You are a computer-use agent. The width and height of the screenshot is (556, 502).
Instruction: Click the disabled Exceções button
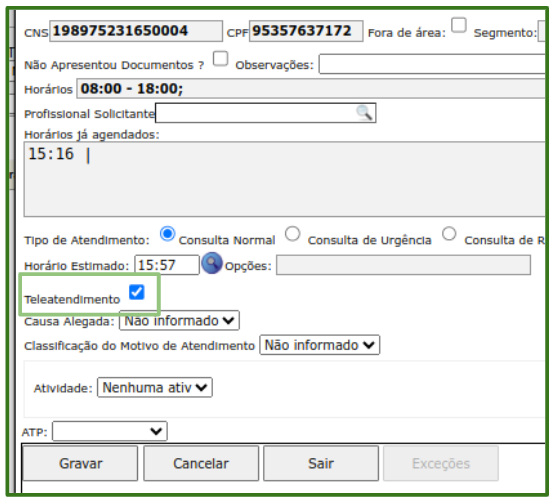[441, 463]
